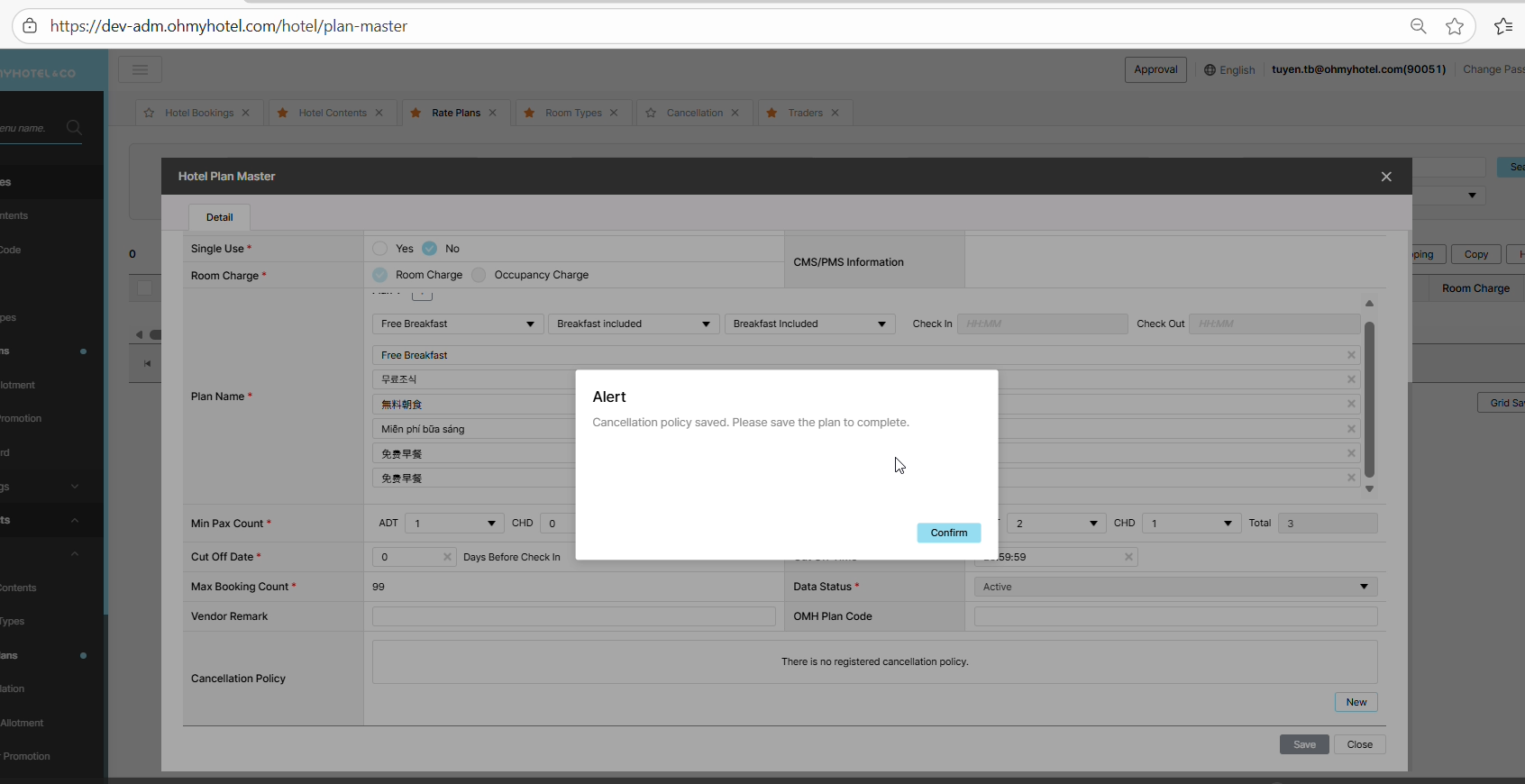This screenshot has width=1525, height=784.
Task: Open the ADT min pax count dropdown
Action: (x=453, y=524)
